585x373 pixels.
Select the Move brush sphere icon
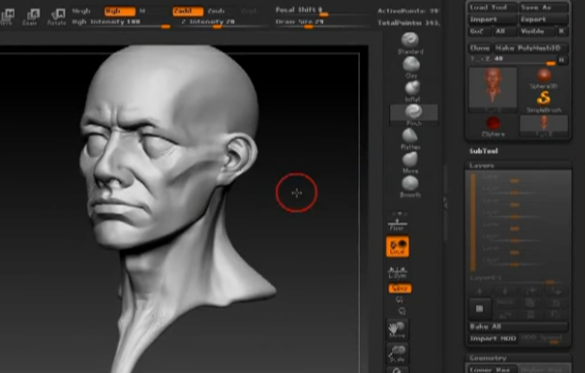[410, 160]
